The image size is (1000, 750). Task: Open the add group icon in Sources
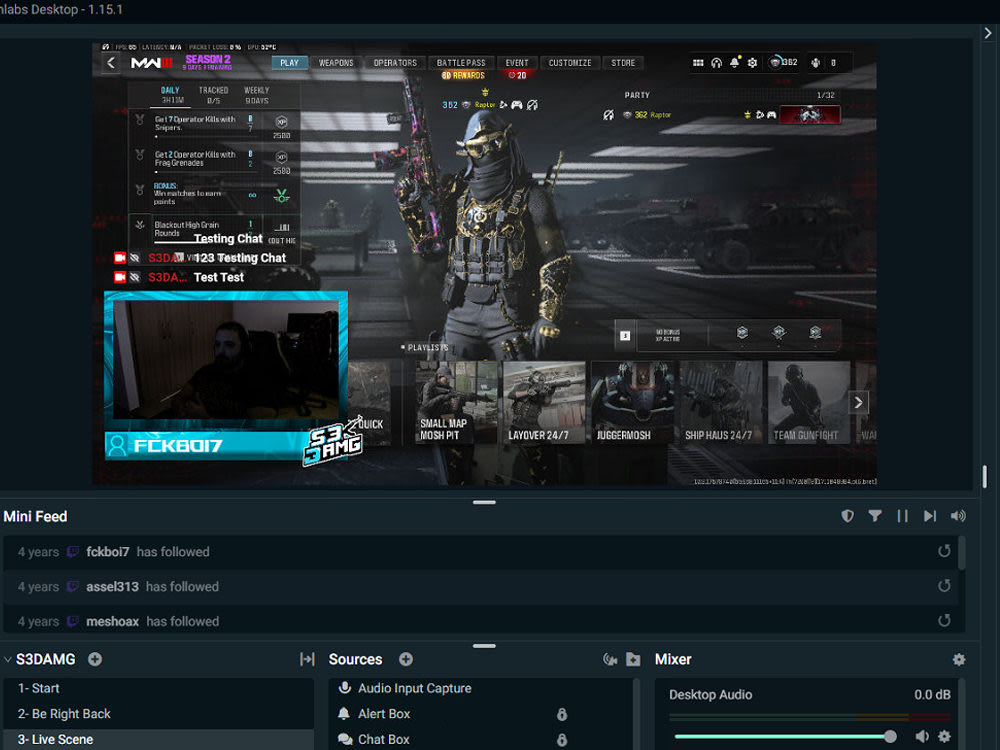(610, 659)
